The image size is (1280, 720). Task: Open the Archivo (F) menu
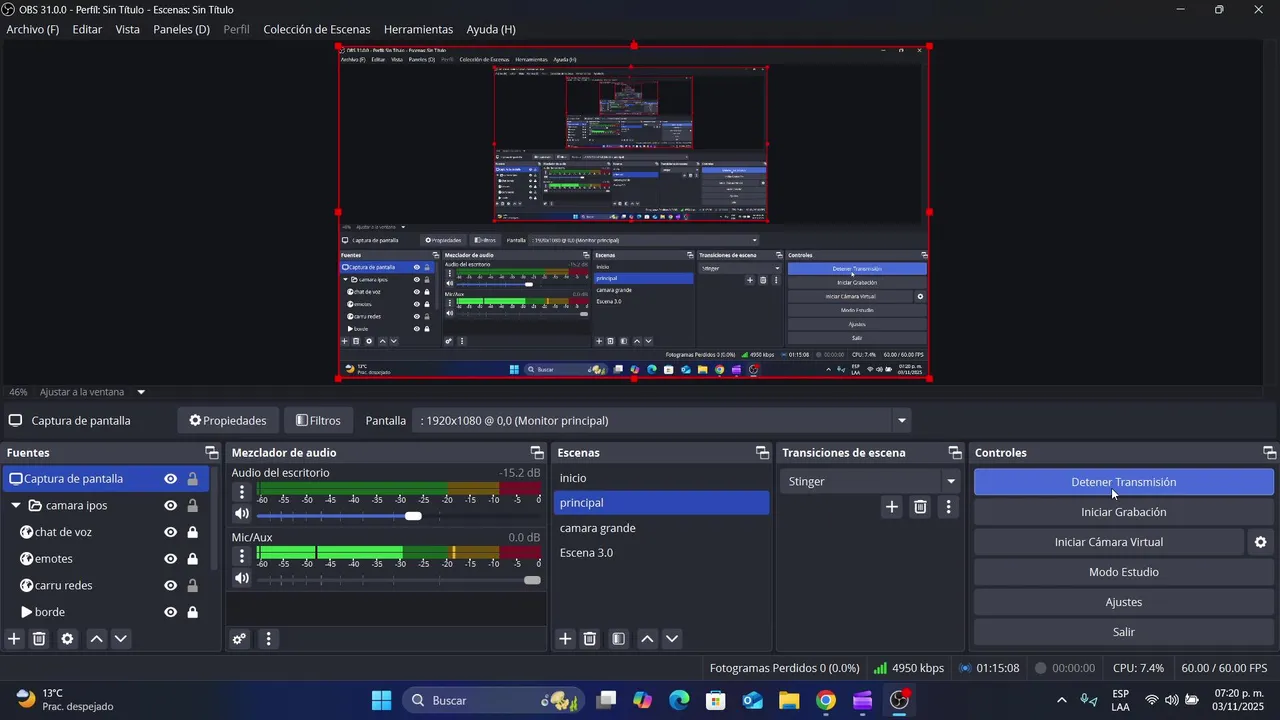[33, 29]
